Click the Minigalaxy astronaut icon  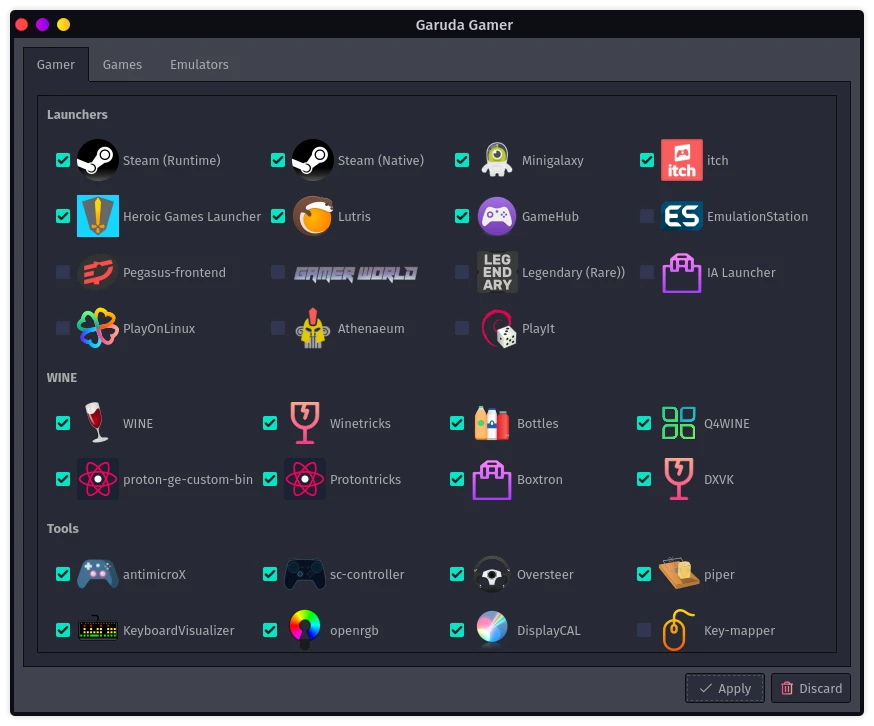497,160
